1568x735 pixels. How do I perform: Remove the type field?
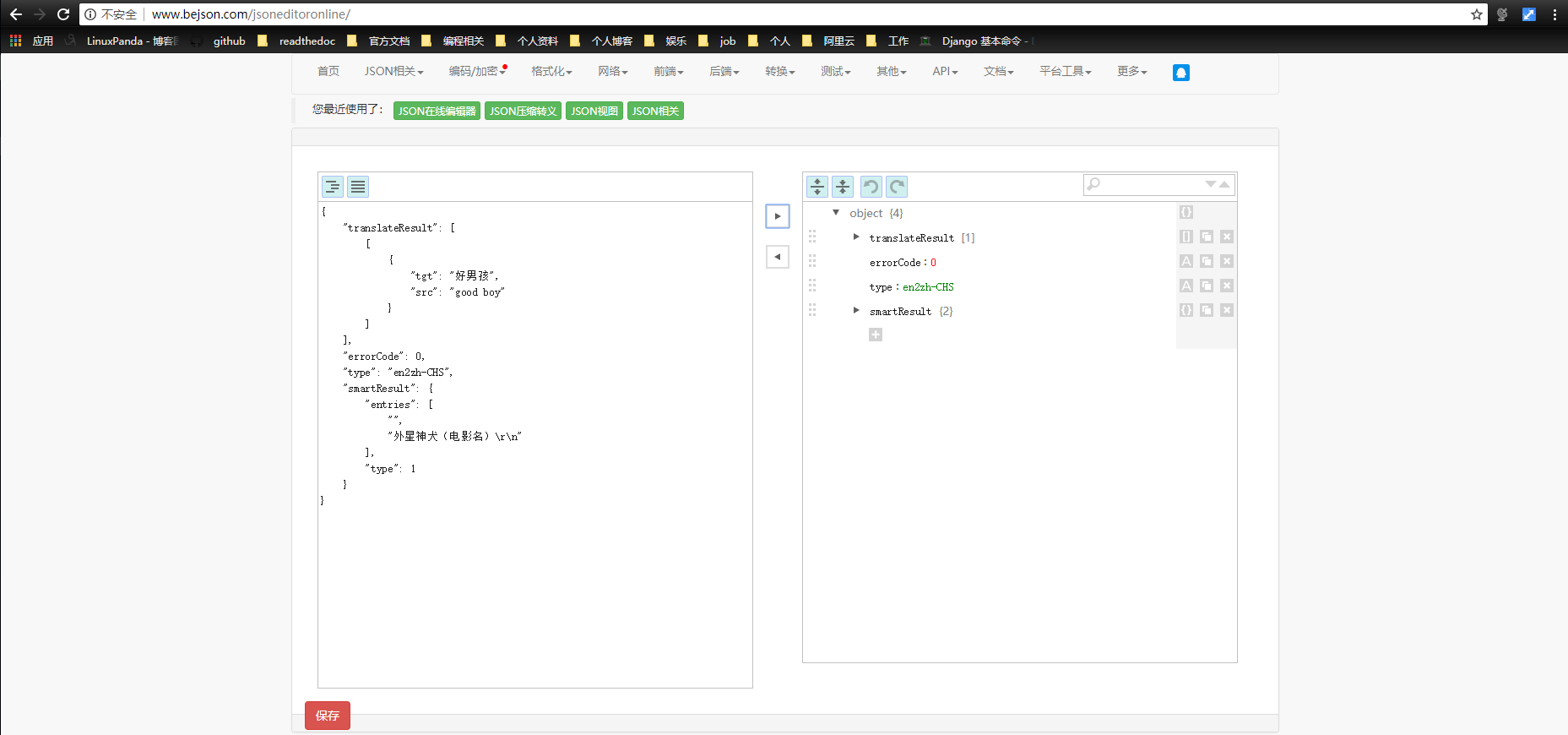click(1227, 286)
